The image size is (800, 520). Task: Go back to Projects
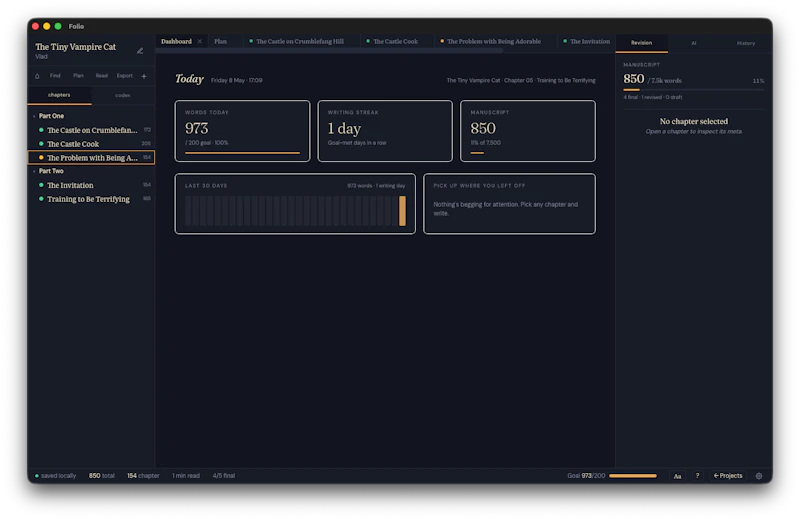[728, 476]
